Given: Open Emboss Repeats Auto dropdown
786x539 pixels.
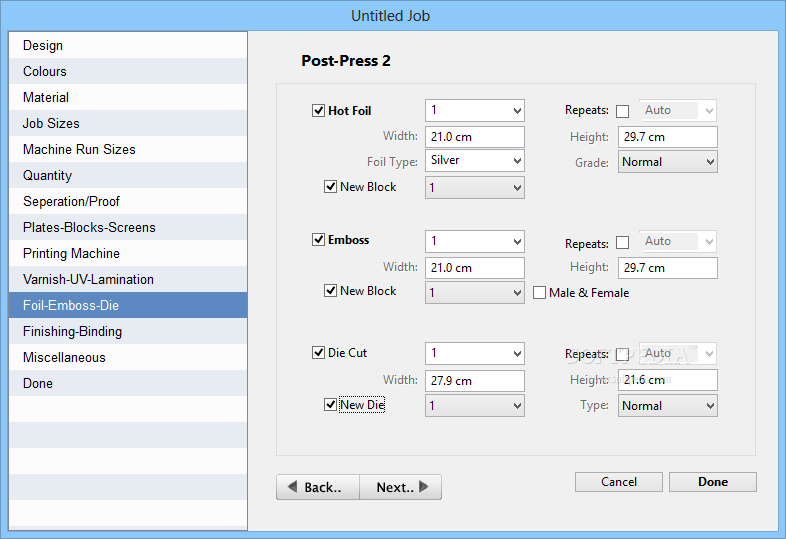Looking at the screenshot, I should [x=678, y=242].
